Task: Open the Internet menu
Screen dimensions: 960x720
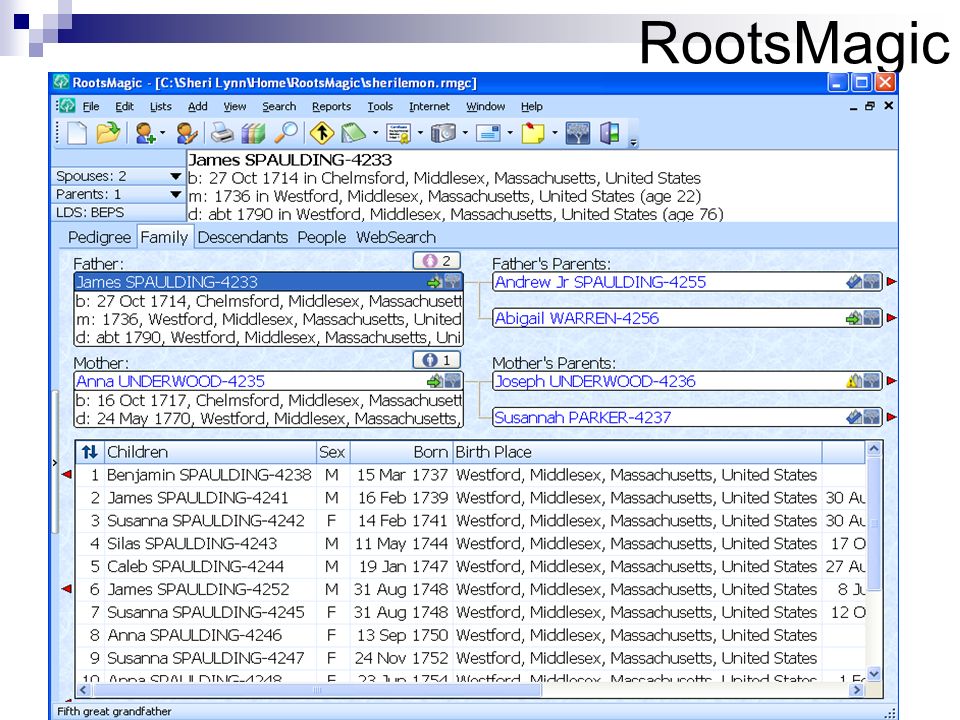Action: pyautogui.click(x=429, y=107)
